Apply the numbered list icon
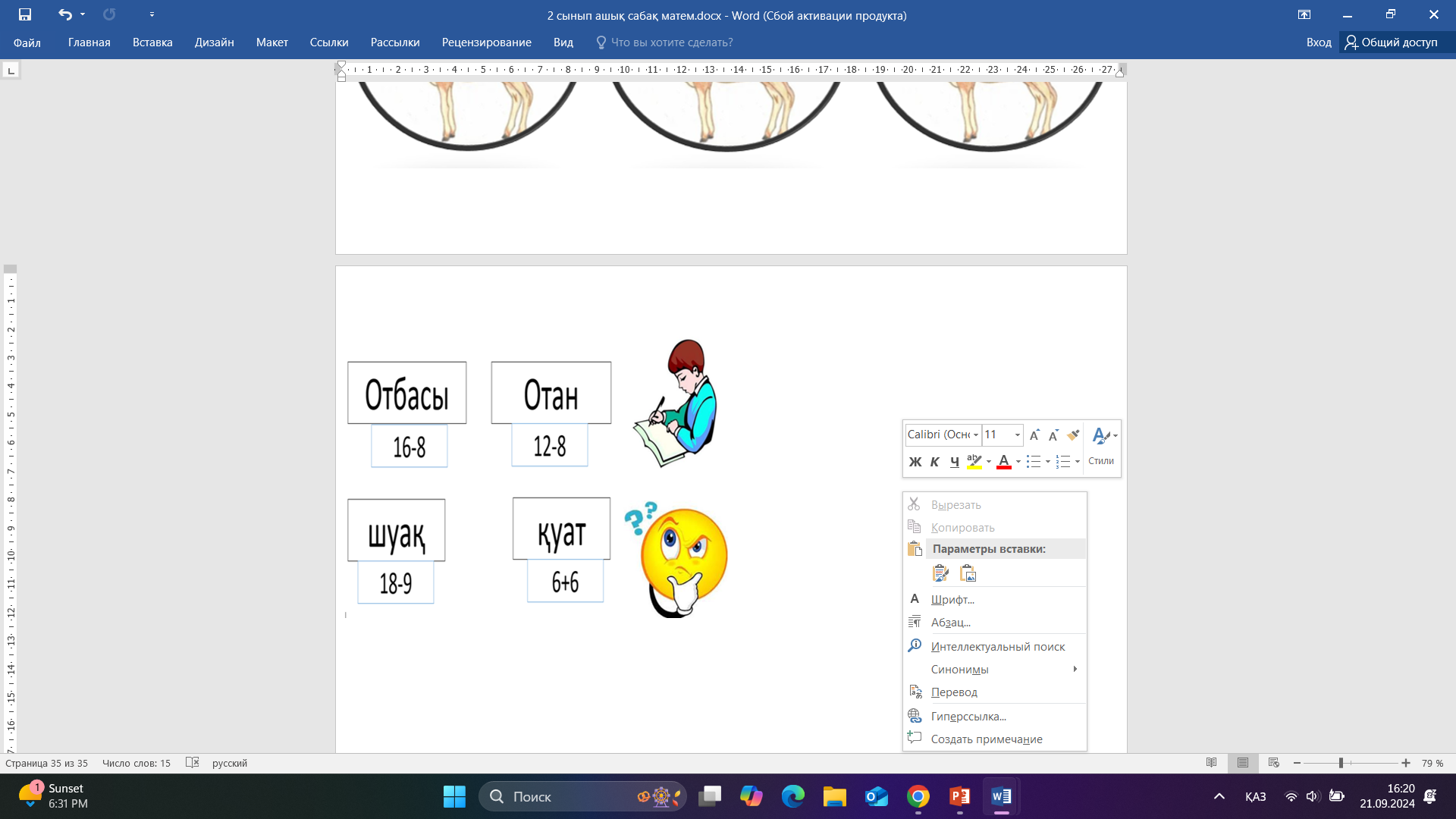This screenshot has width=1456, height=819. 1063,462
